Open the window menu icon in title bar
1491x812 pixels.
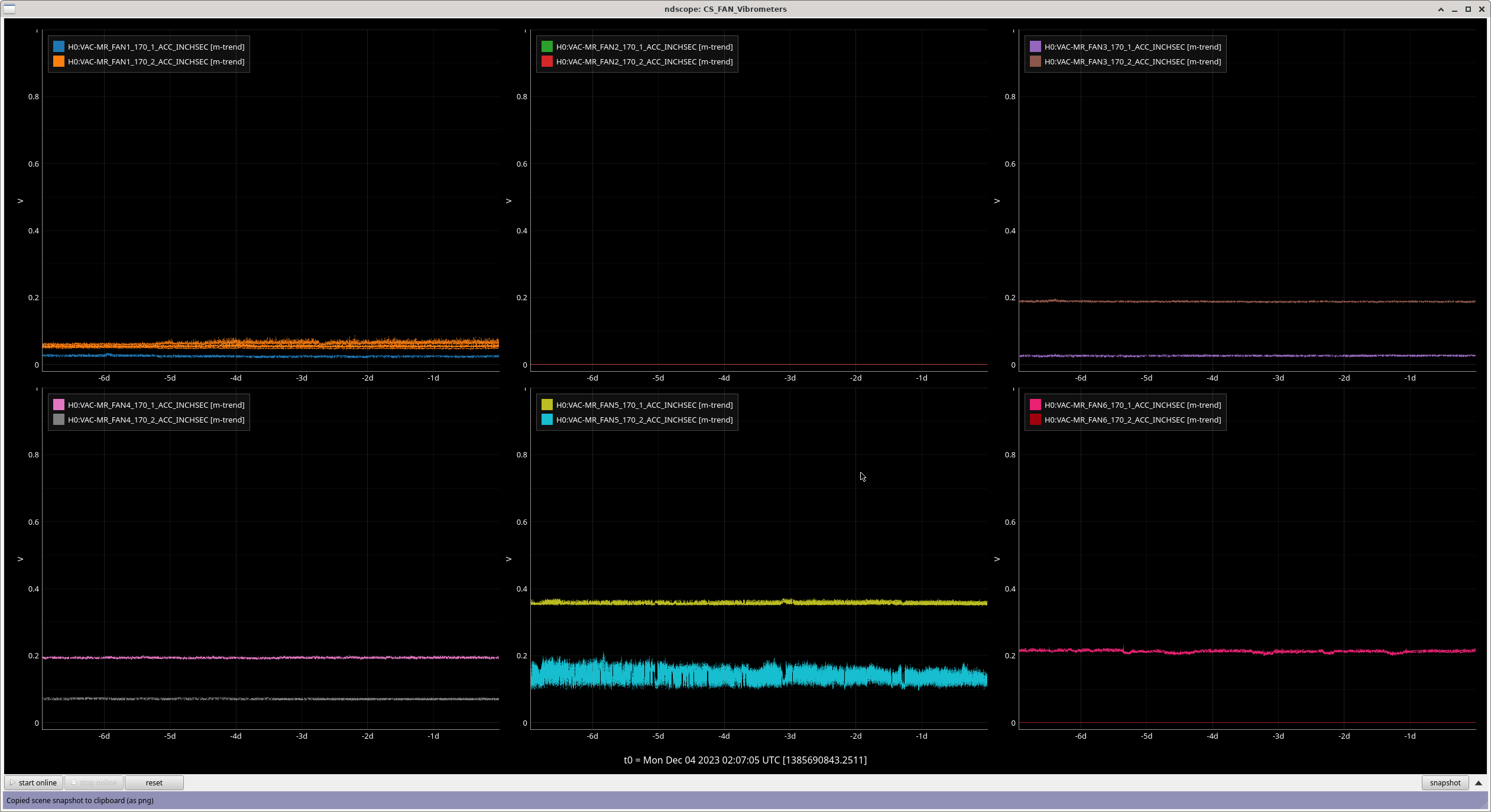pos(9,9)
